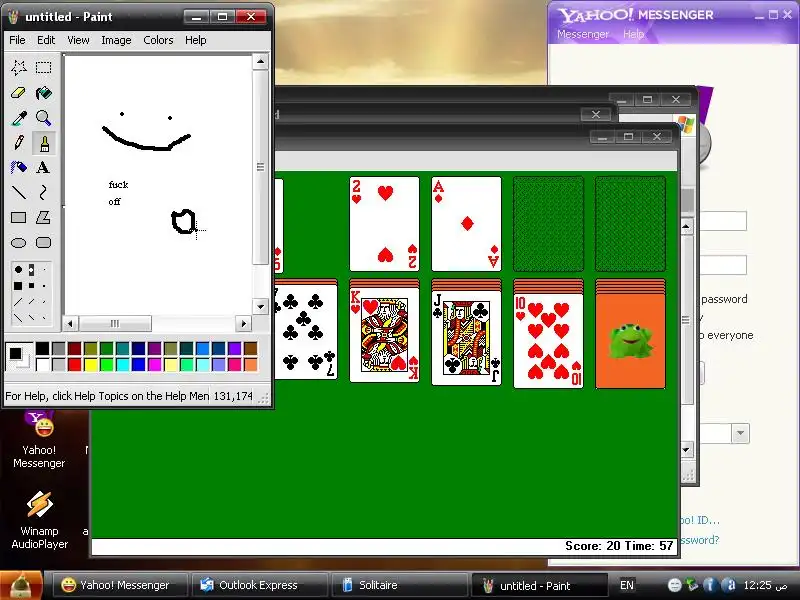This screenshot has width=800, height=600.
Task: Click Paint's vertical scrollbar down arrow
Action: pyautogui.click(x=260, y=307)
